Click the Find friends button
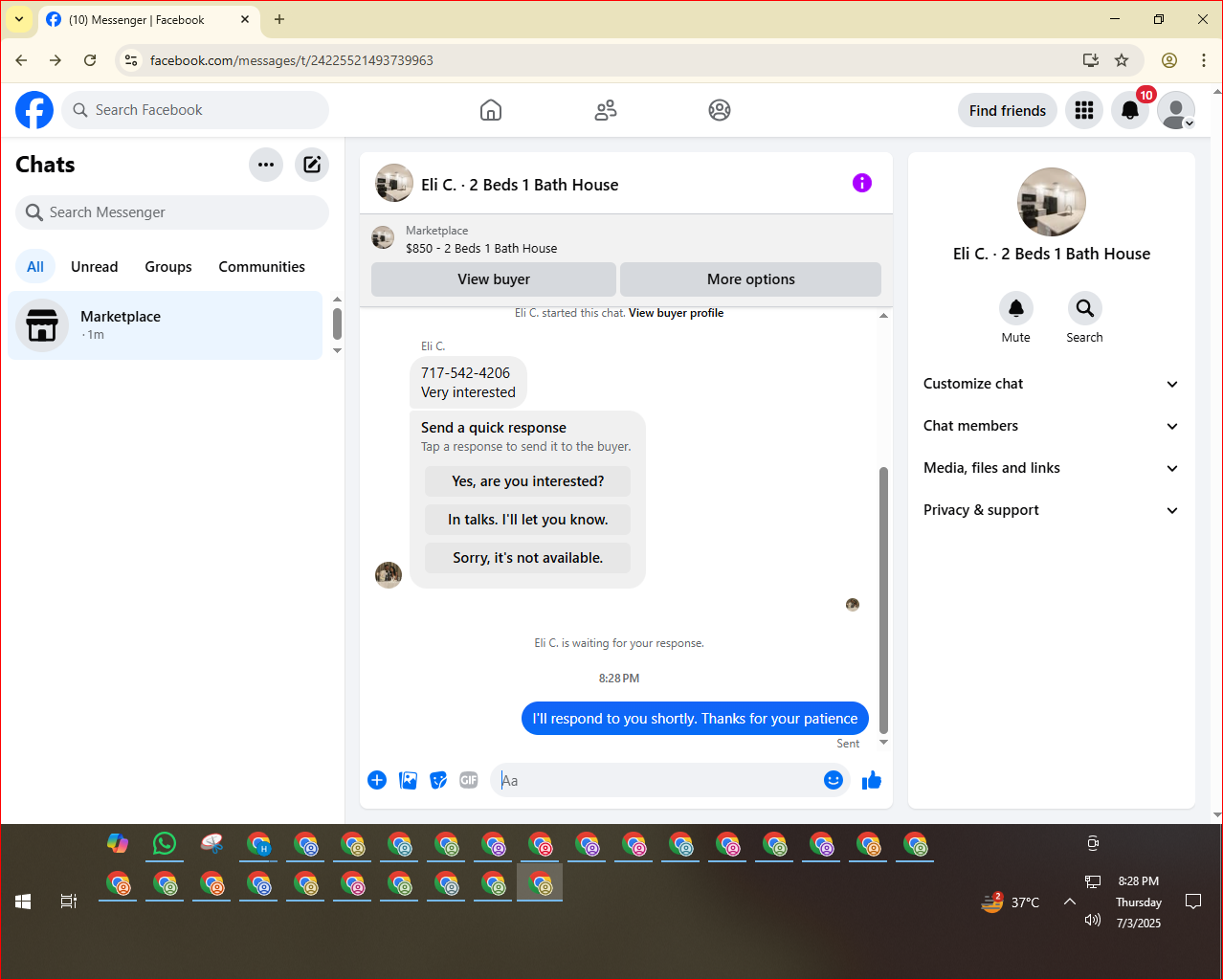 tap(1008, 110)
